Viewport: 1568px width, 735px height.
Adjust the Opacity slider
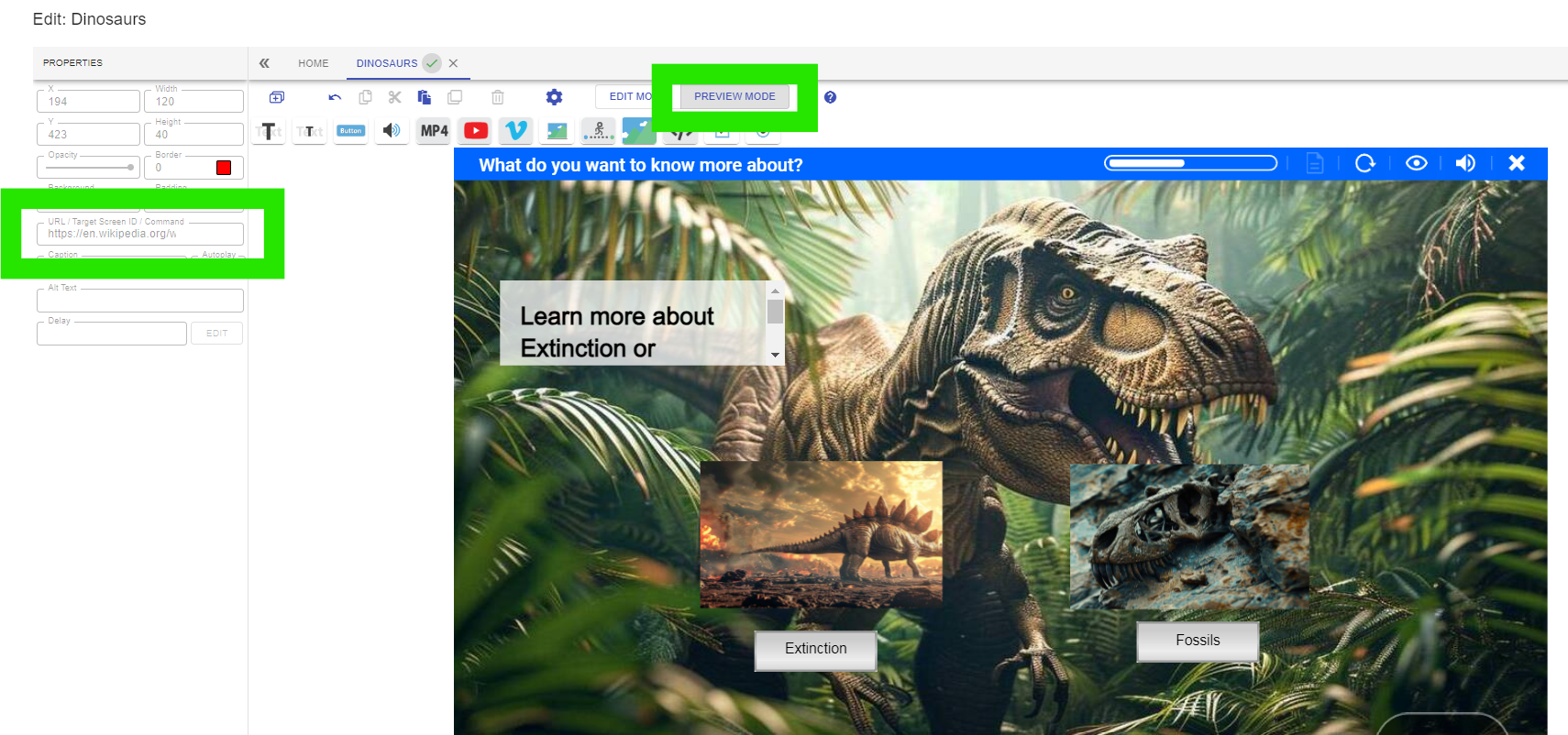tap(91, 168)
